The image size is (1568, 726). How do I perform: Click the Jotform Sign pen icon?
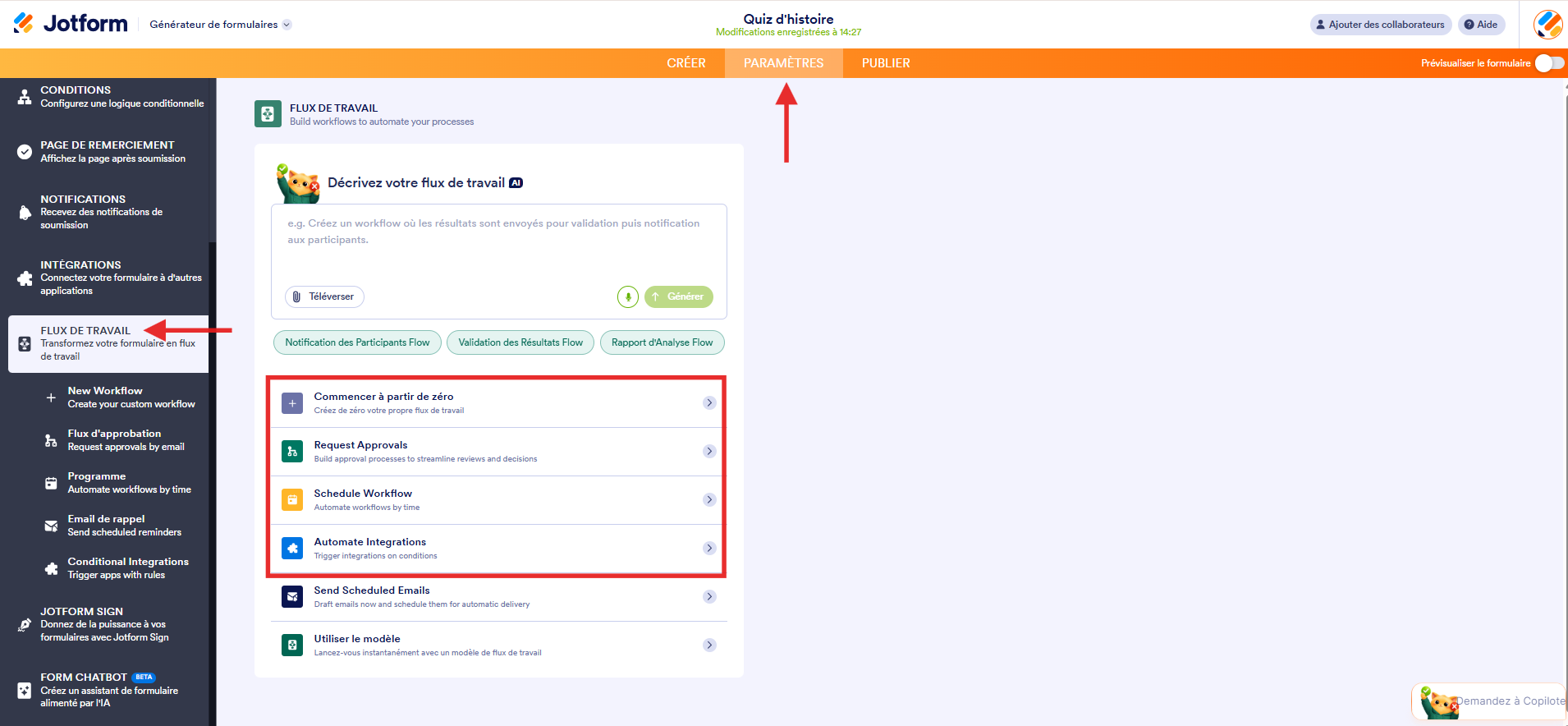pos(25,625)
